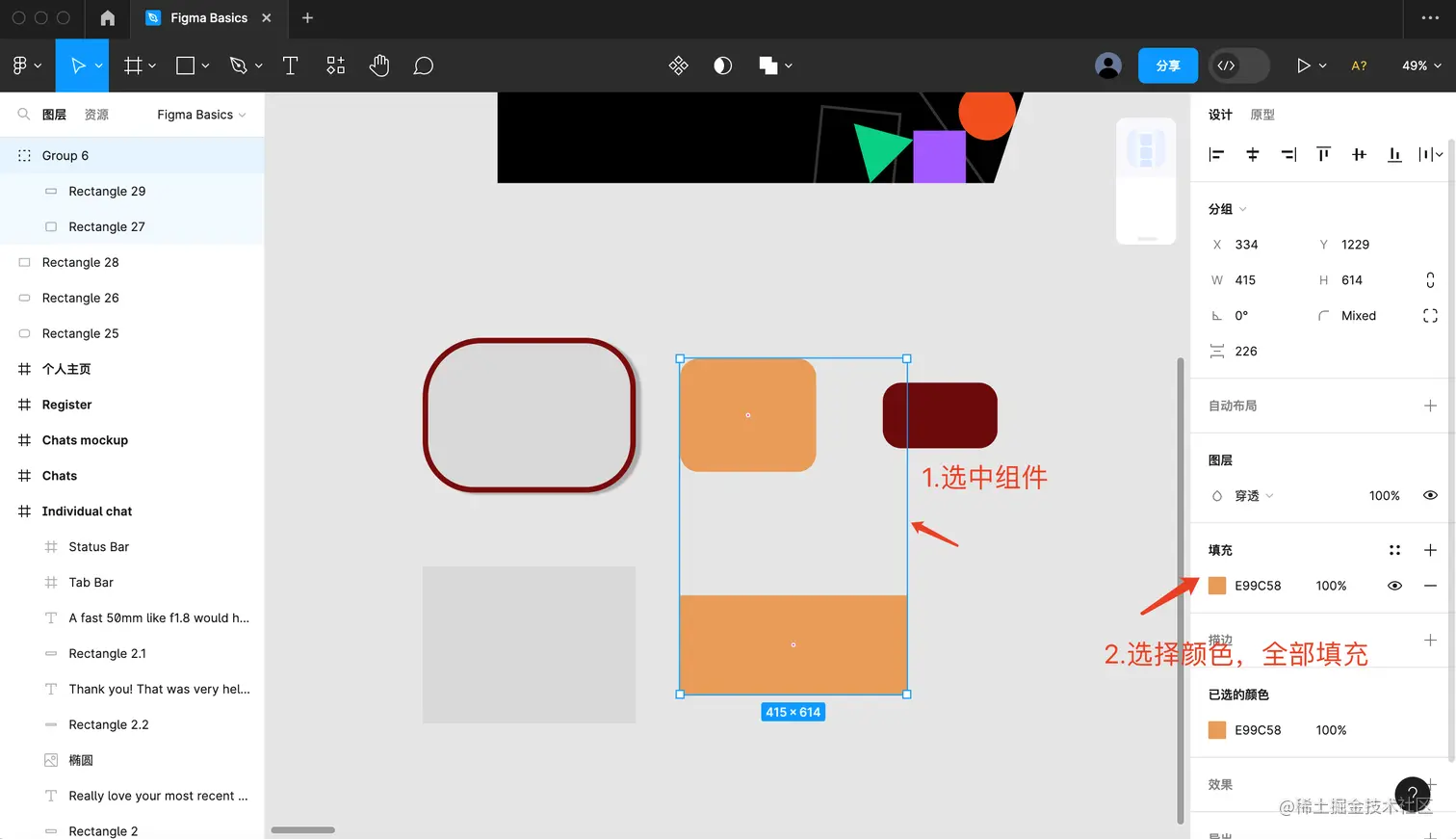Screen dimensions: 1456x839
Task: Search layers with the magnifier icon
Action: (23, 115)
